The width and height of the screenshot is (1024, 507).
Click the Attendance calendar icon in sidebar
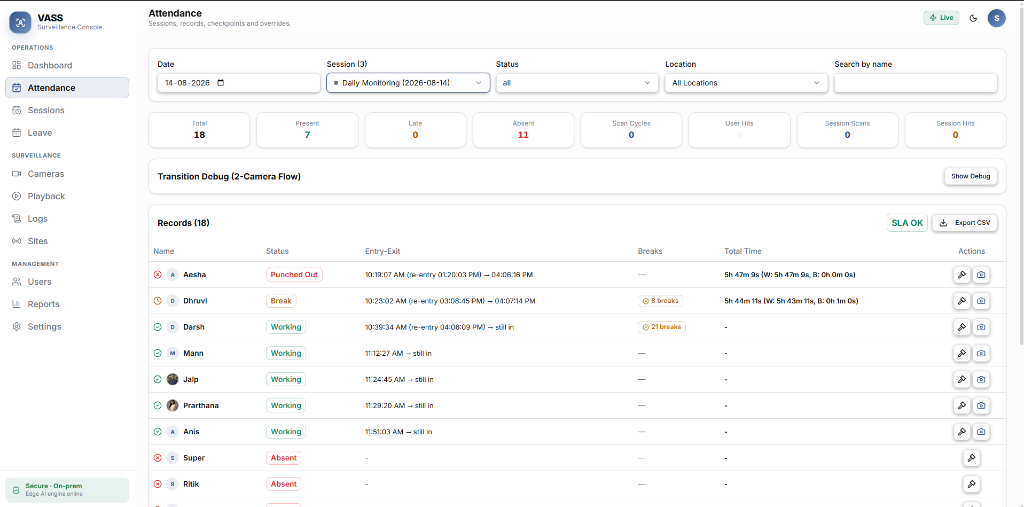click(x=17, y=88)
